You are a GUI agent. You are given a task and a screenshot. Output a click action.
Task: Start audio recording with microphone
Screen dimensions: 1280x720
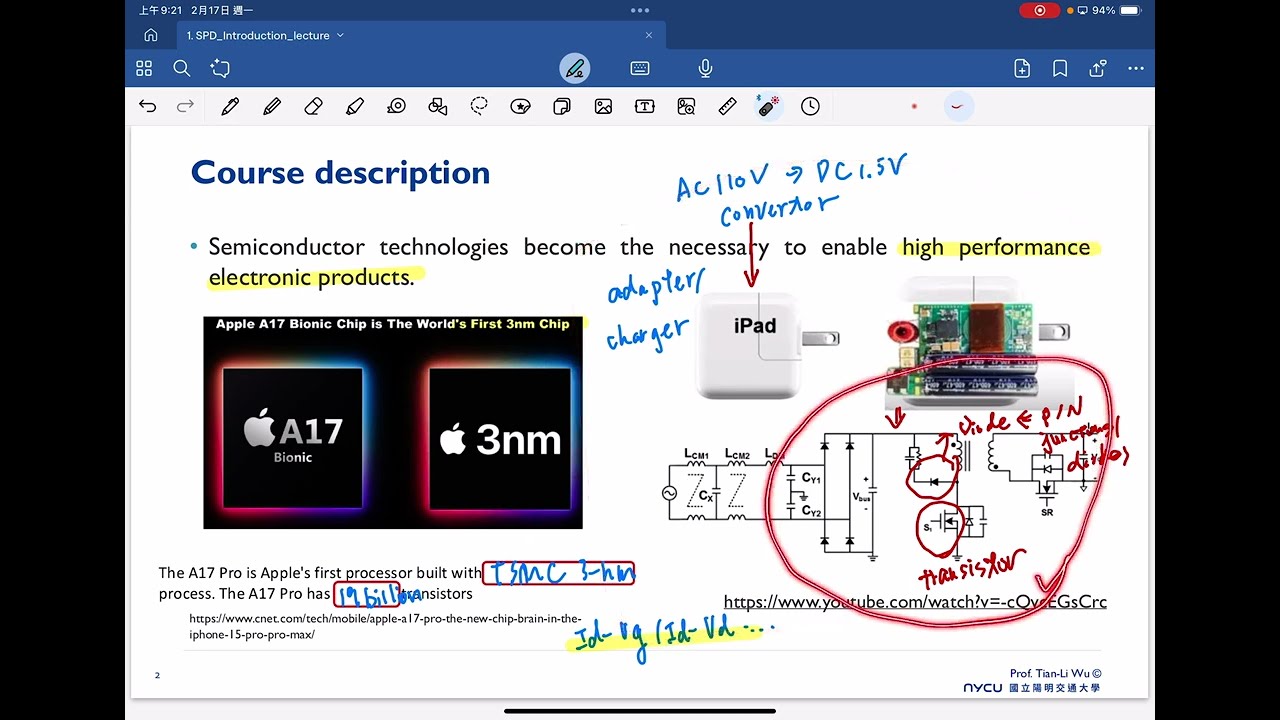tap(705, 68)
